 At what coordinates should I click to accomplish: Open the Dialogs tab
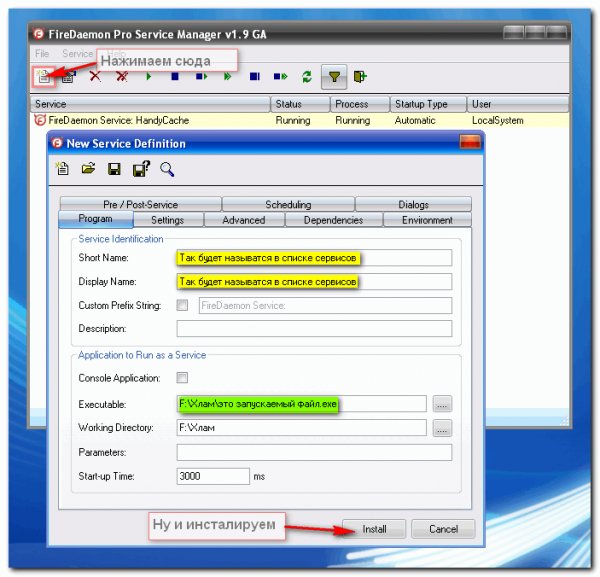coord(413,204)
